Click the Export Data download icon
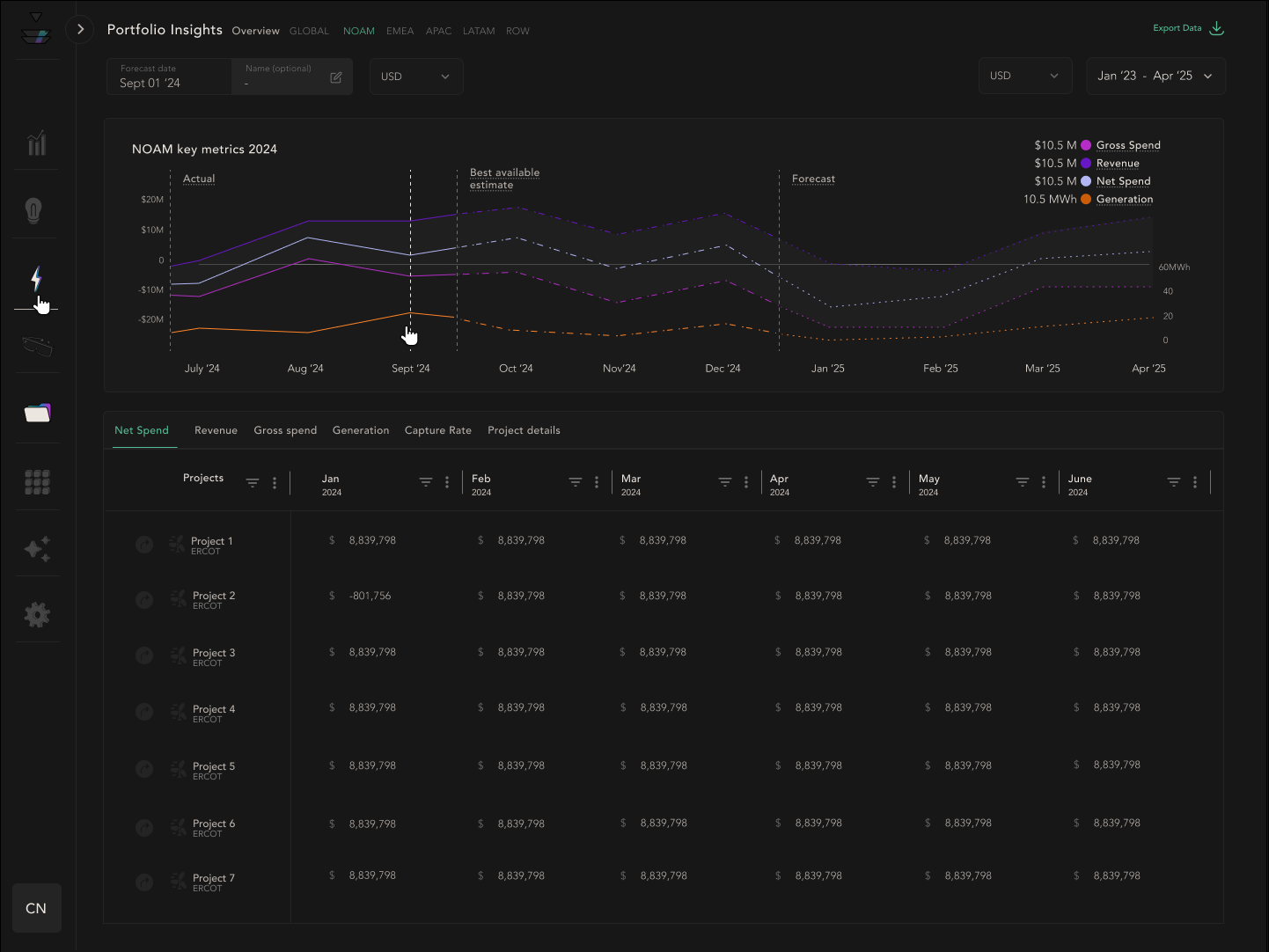The width and height of the screenshot is (1269, 952). [x=1216, y=28]
